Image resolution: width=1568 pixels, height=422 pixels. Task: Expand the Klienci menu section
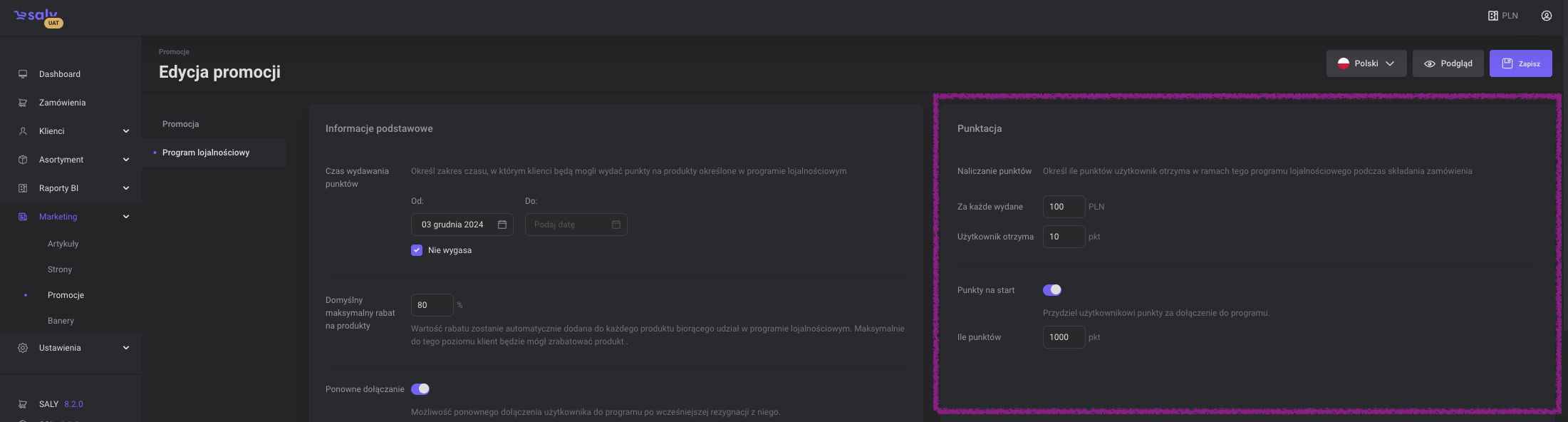click(x=126, y=131)
